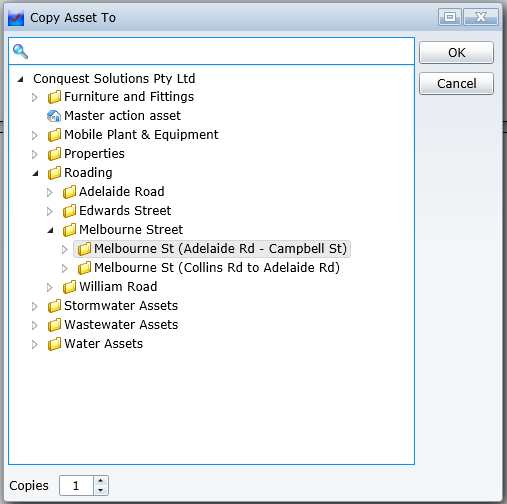
Task: Expand Melbourne St (Collins Rd to Adelaide Rd)
Action: point(64,268)
